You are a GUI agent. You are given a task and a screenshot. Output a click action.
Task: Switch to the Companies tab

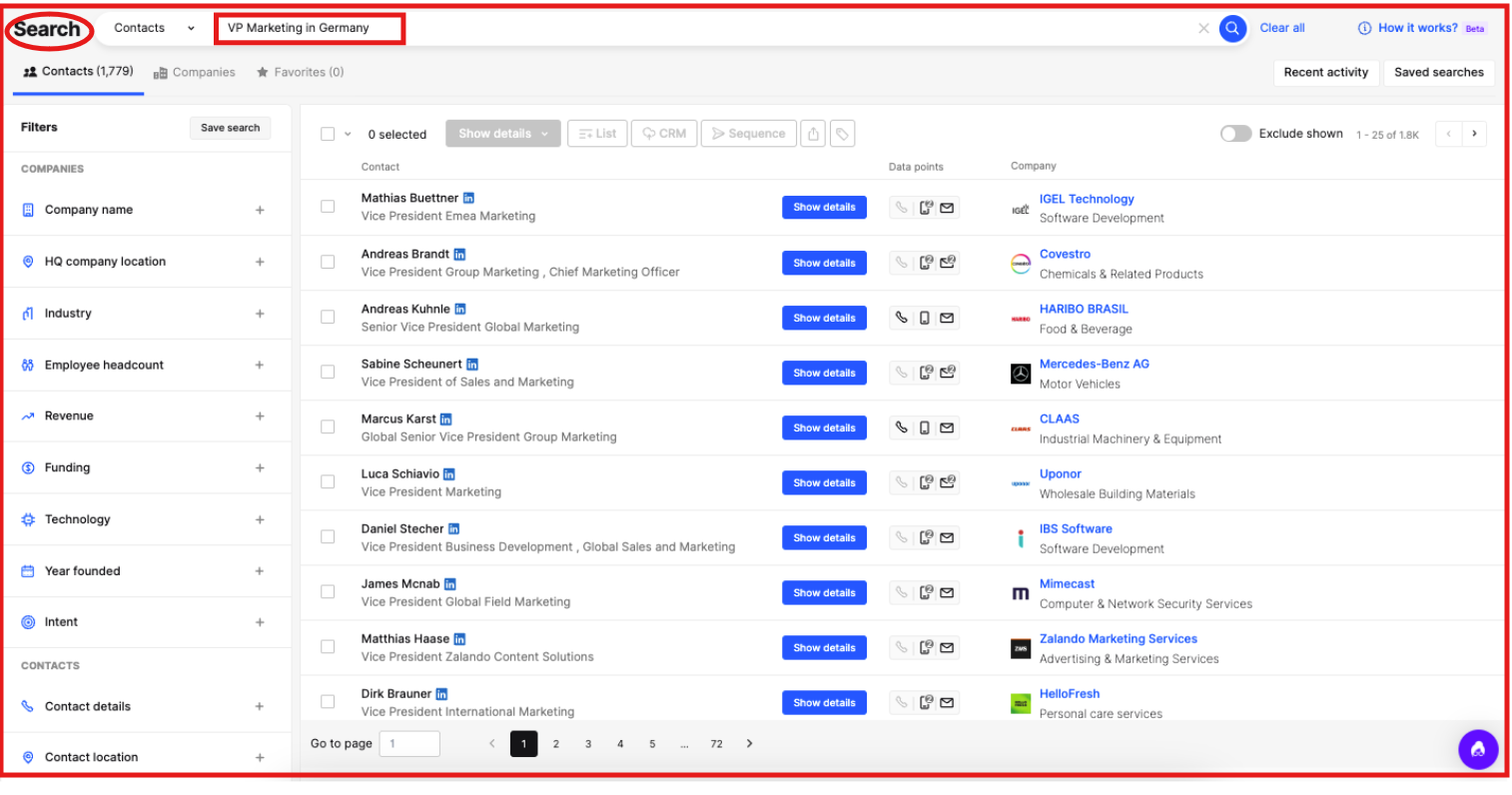pos(195,72)
